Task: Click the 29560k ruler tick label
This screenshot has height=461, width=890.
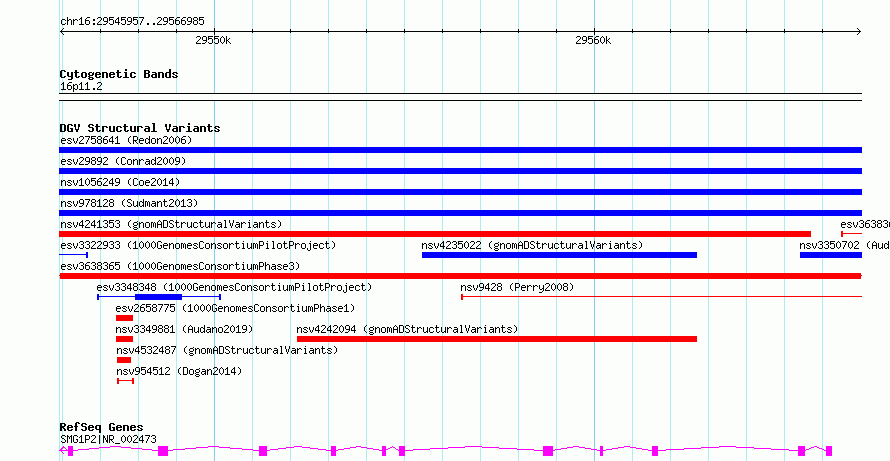Action: [x=594, y=40]
